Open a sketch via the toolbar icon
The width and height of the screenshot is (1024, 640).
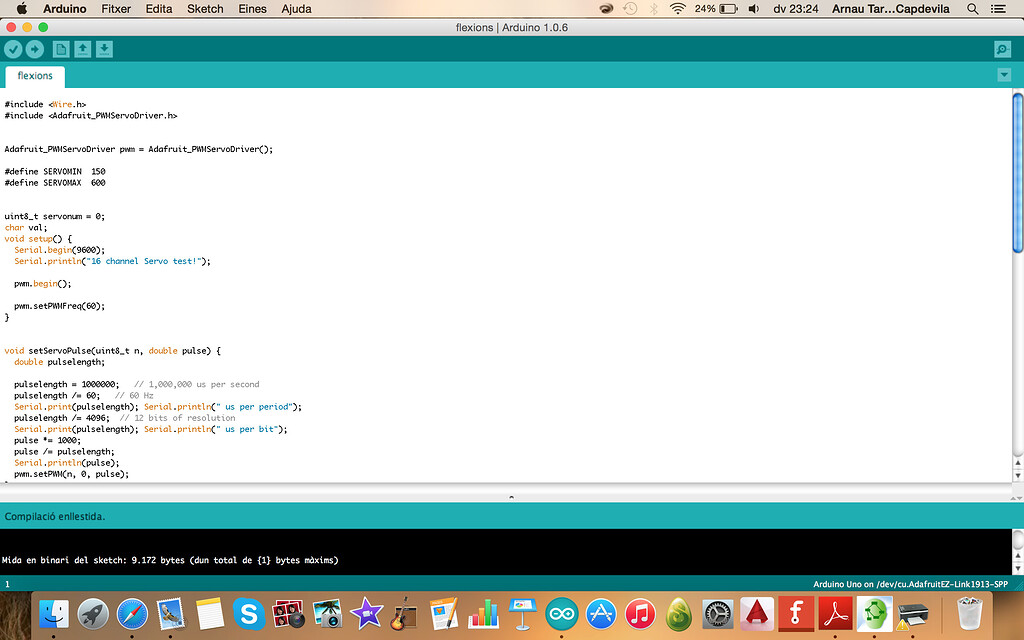[83, 48]
